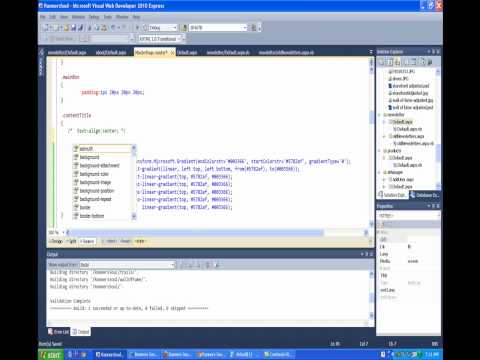Viewport: 480px width, 360px height.
Task: Select background-repeat in the autocomplete list
Action: (102, 199)
